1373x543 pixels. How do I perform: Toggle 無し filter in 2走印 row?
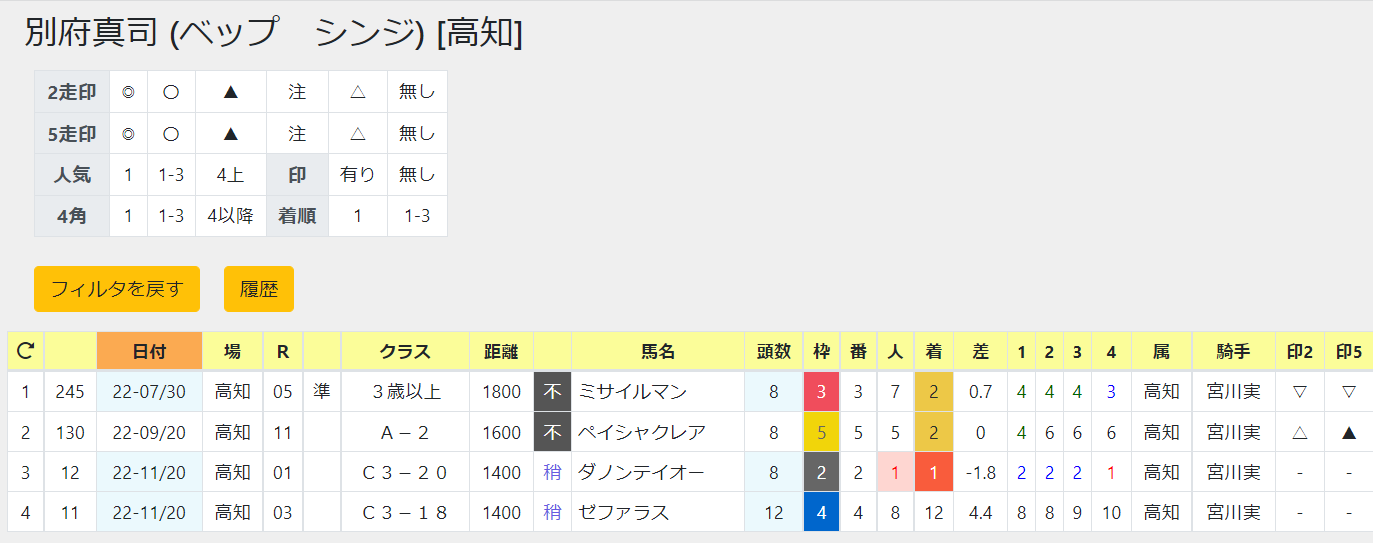point(417,92)
